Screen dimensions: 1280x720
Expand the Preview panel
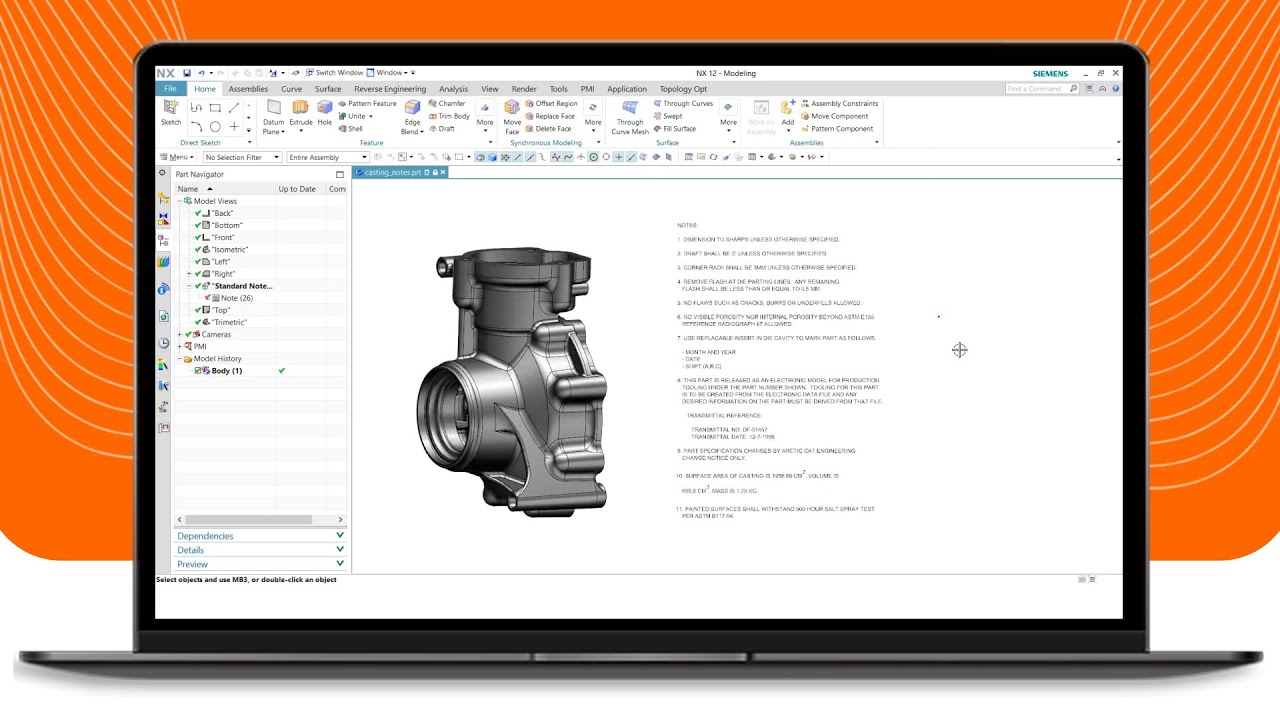click(260, 564)
